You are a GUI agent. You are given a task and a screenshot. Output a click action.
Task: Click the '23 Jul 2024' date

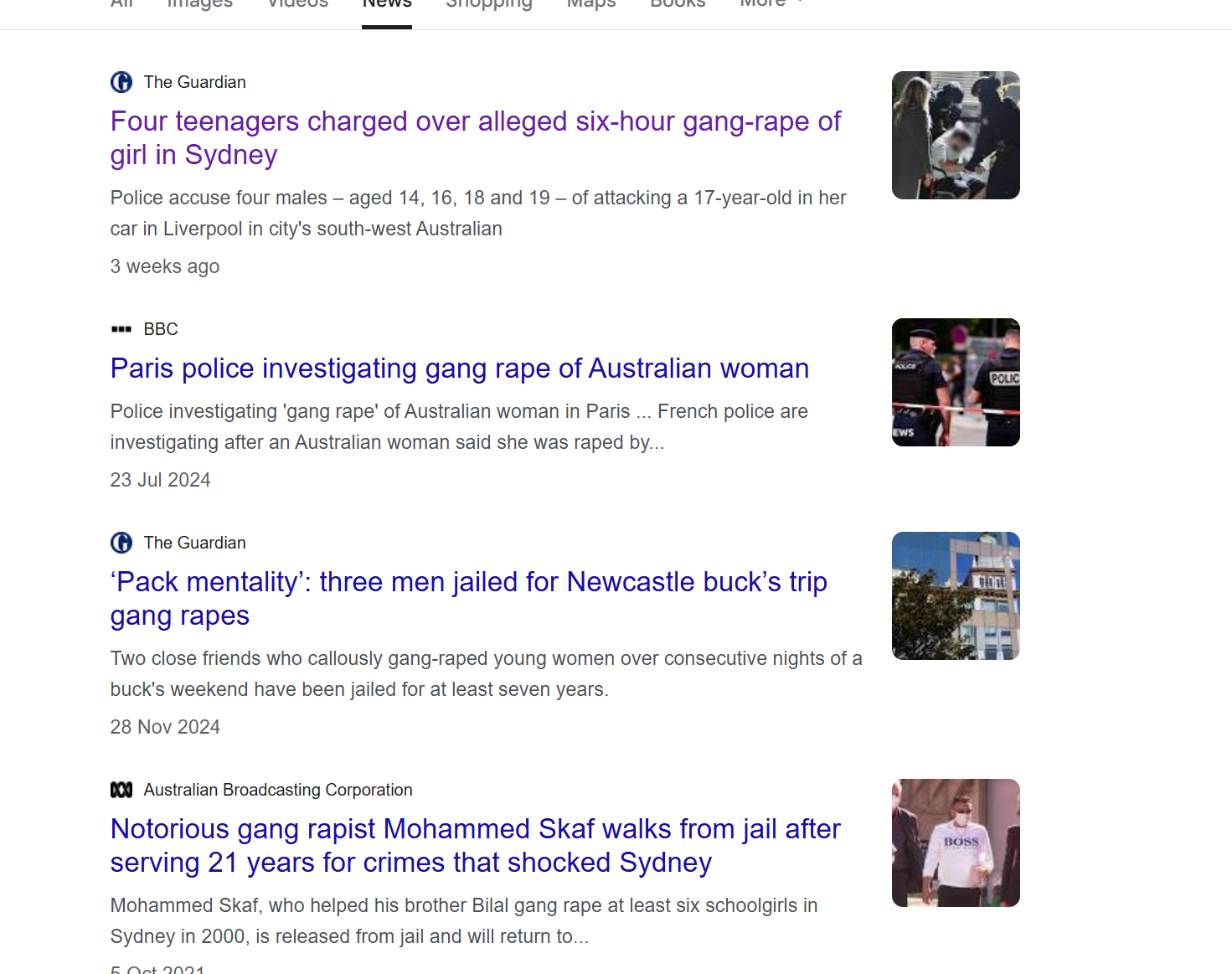coord(161,480)
